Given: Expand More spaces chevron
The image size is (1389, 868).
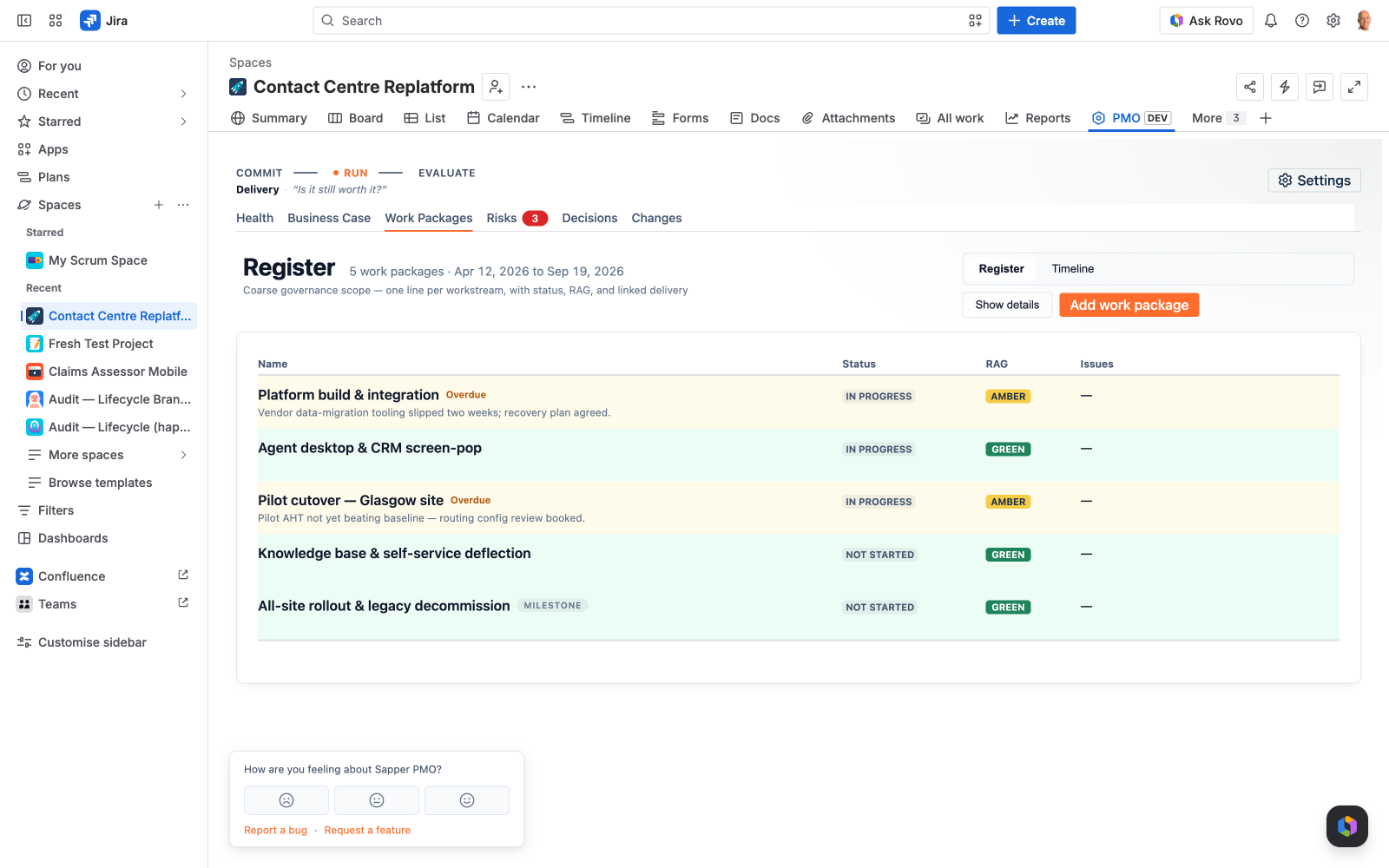Looking at the screenshot, I should coord(183,455).
